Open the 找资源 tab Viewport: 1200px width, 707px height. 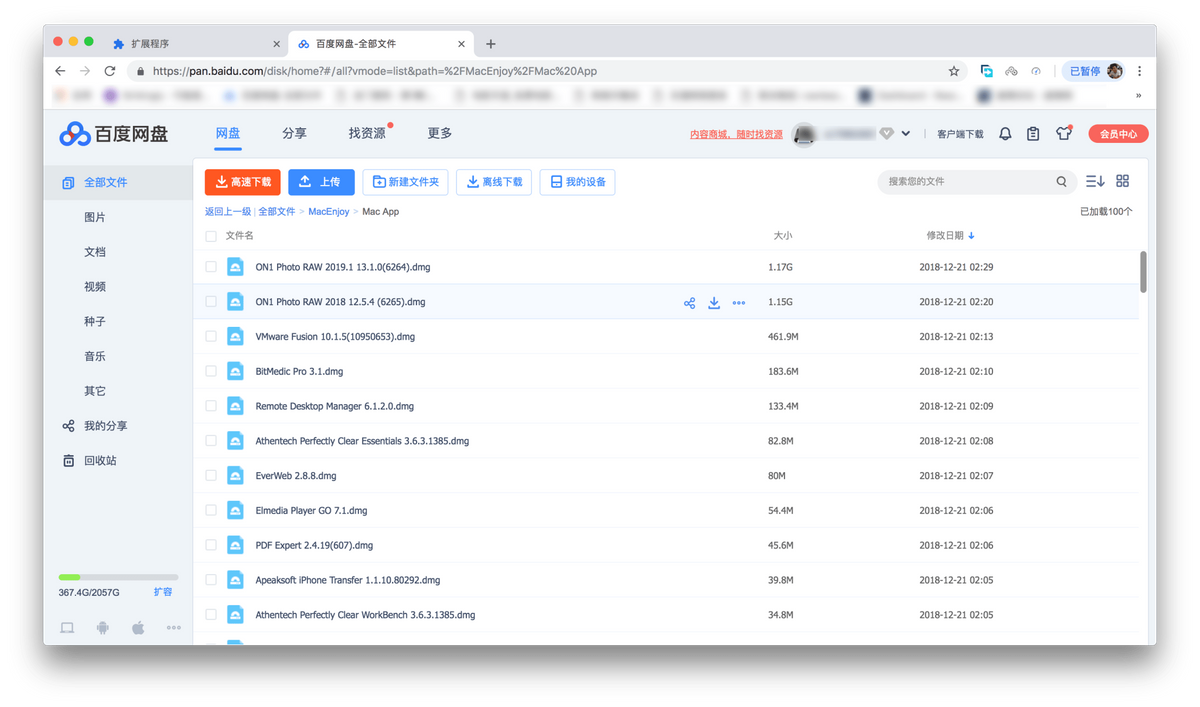[x=367, y=133]
